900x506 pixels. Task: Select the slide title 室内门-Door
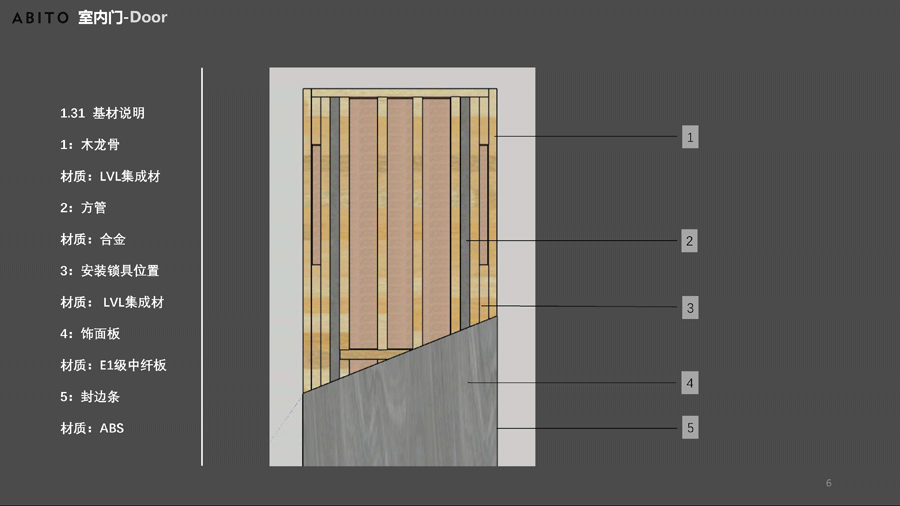pos(122,18)
